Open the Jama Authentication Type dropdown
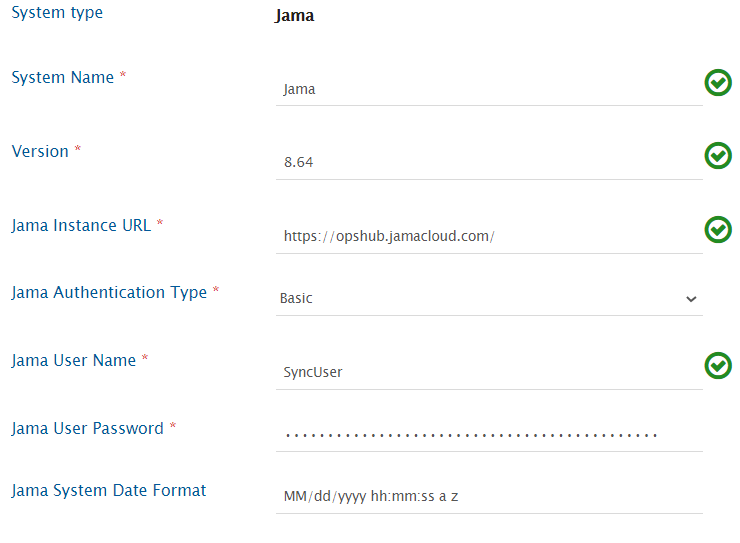This screenshot has width=740, height=543. [489, 298]
